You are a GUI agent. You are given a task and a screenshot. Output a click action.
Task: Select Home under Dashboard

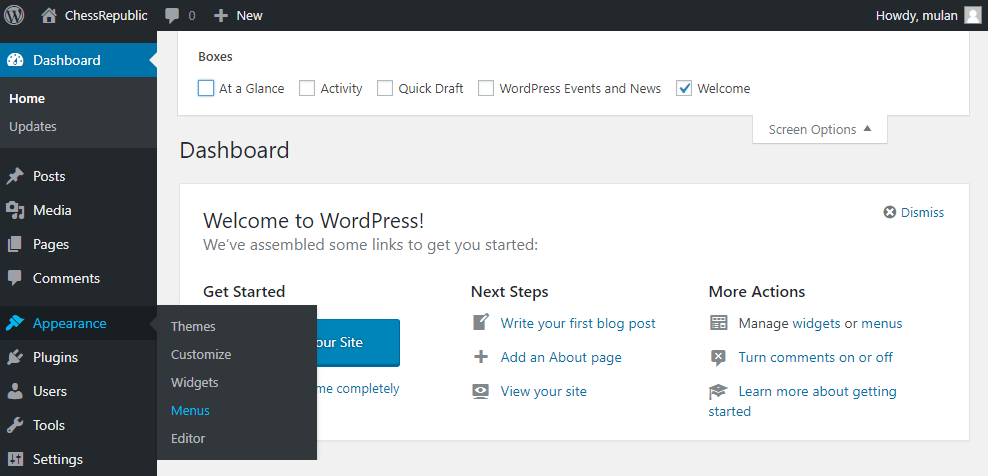(x=27, y=99)
